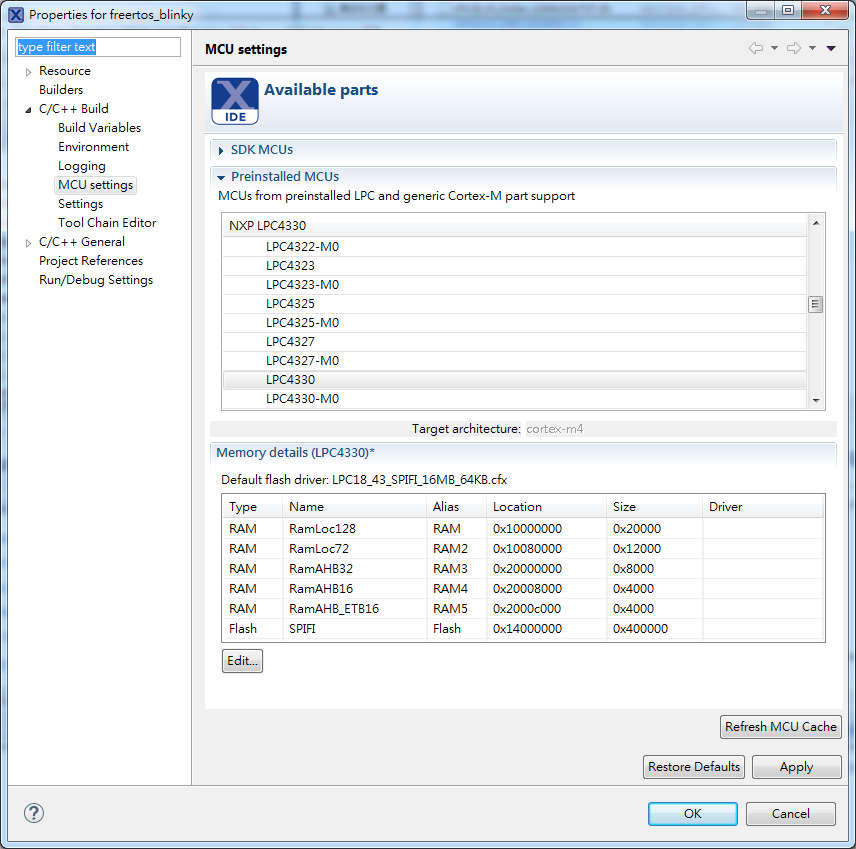856x849 pixels.
Task: Confirm with the OK button
Action: point(693,814)
